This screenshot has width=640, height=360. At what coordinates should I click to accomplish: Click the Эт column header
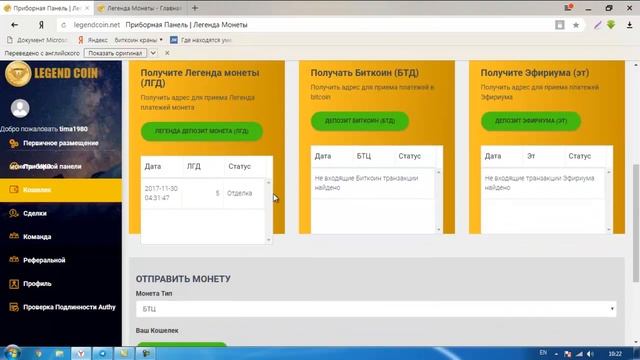[531, 156]
